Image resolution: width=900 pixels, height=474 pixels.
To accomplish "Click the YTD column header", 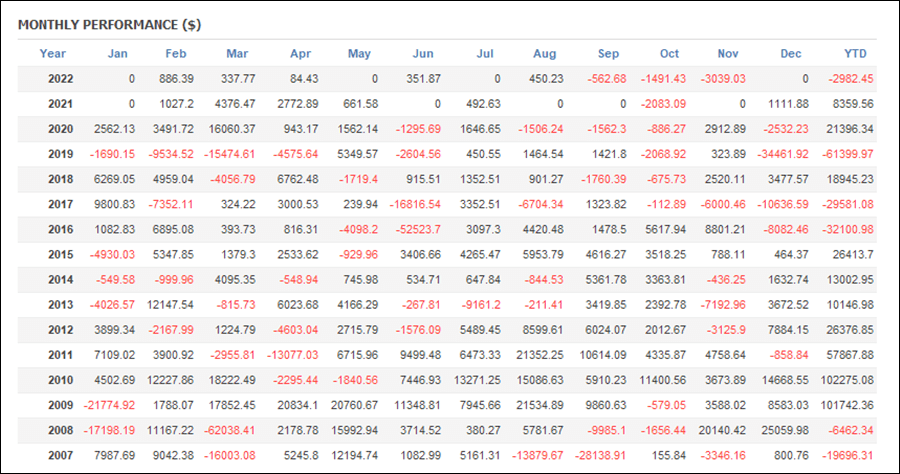I will [x=855, y=53].
